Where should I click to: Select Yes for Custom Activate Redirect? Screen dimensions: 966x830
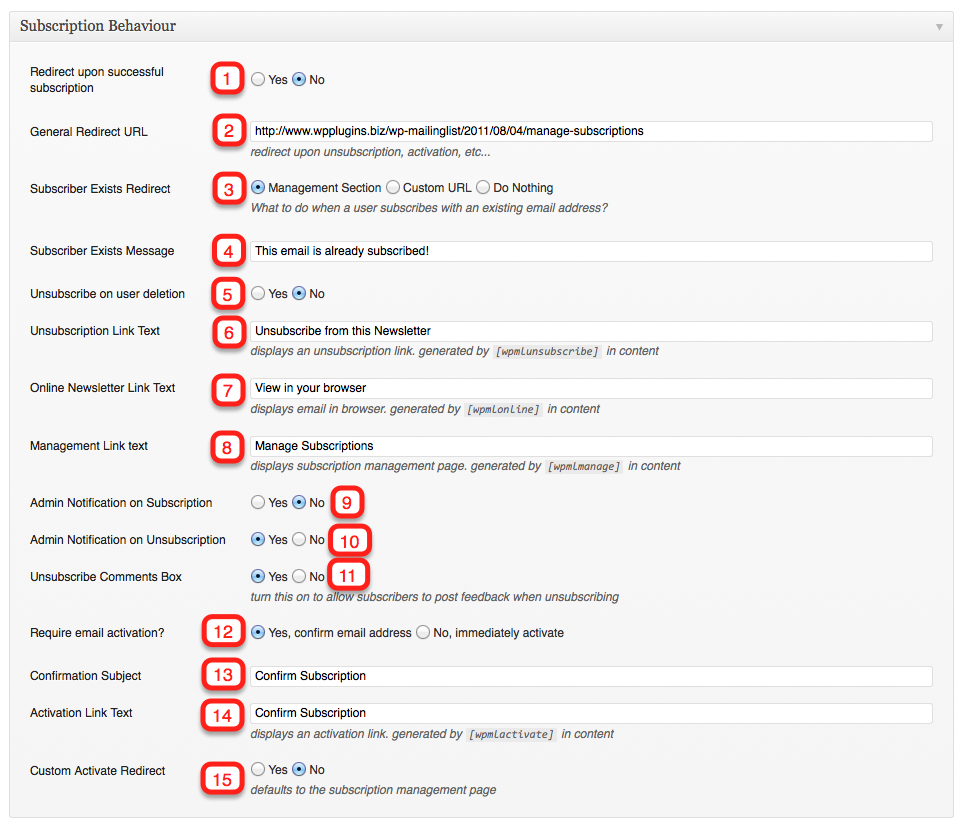point(258,769)
